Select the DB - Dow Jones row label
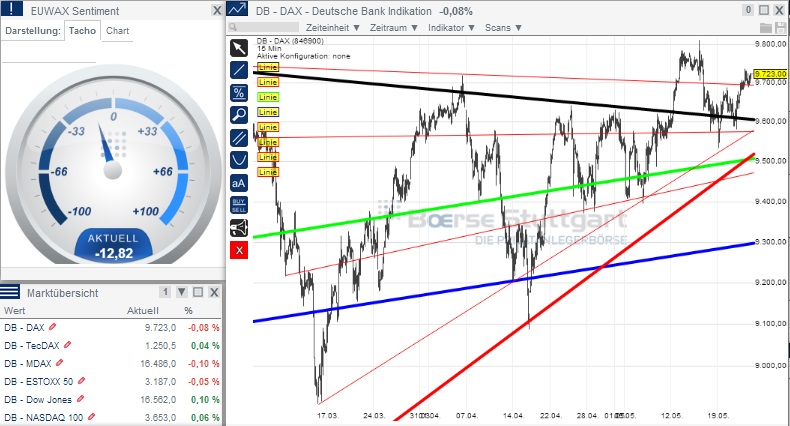The height and width of the screenshot is (426, 790). pyautogui.click(x=38, y=399)
